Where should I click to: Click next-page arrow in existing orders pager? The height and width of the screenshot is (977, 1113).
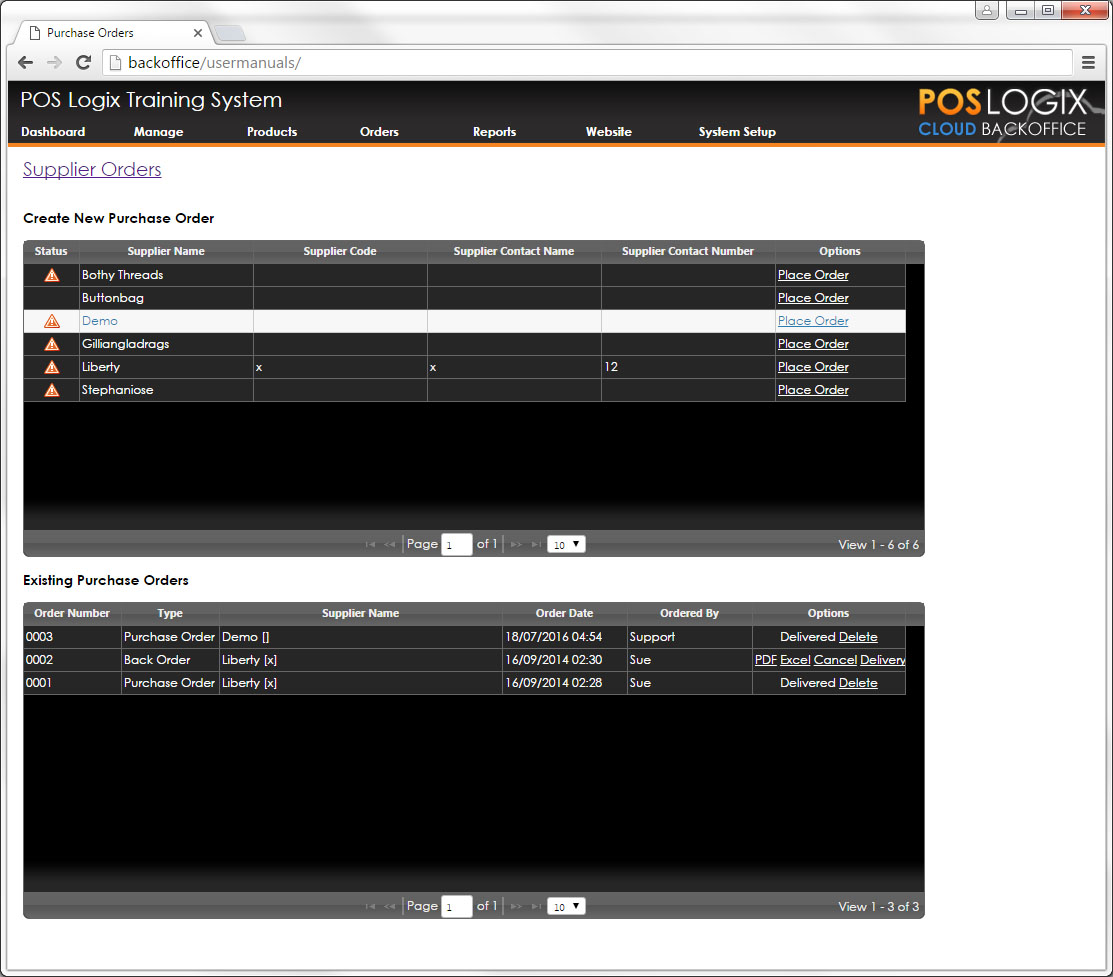click(516, 907)
